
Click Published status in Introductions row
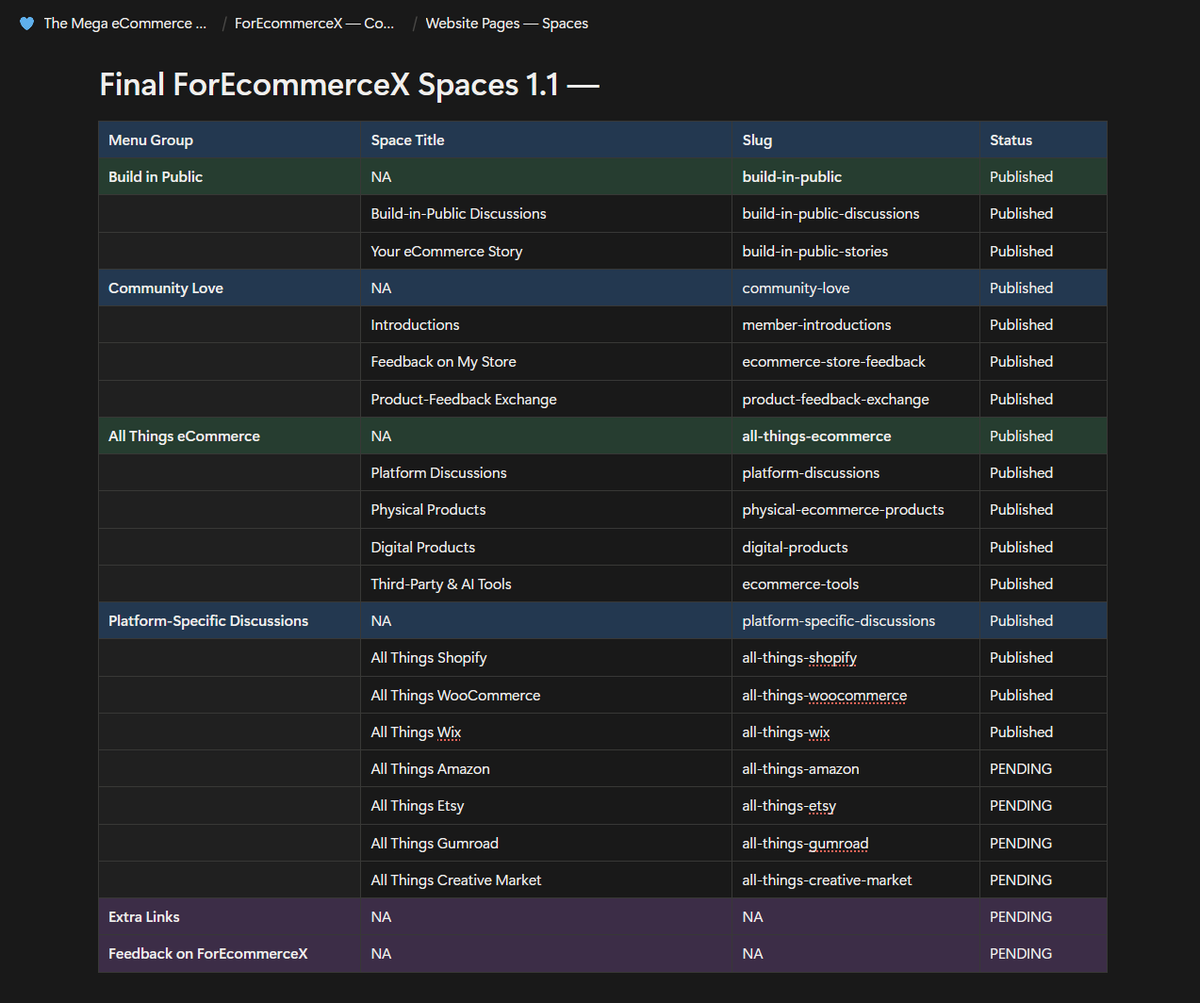[1043, 325]
